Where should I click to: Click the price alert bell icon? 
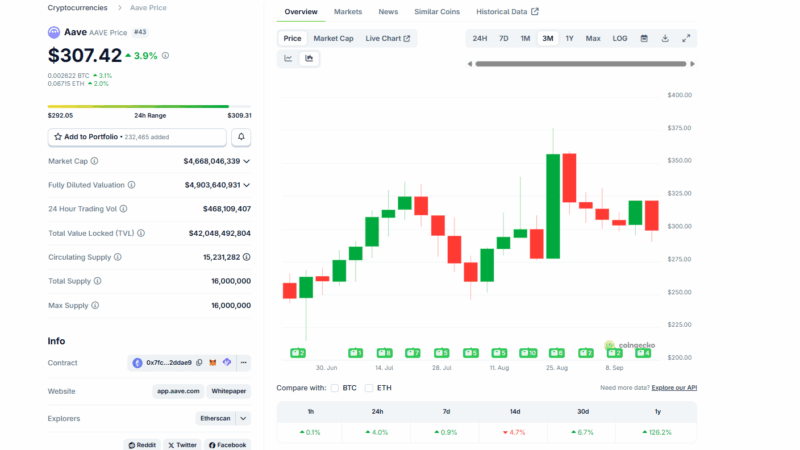(x=241, y=137)
